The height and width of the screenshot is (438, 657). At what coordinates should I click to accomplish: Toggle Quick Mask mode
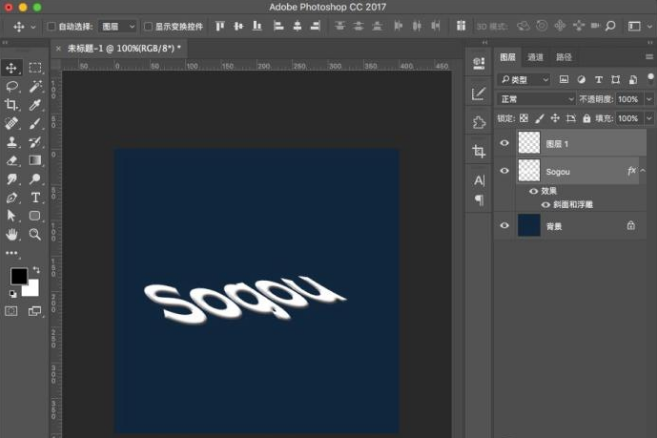[11, 311]
